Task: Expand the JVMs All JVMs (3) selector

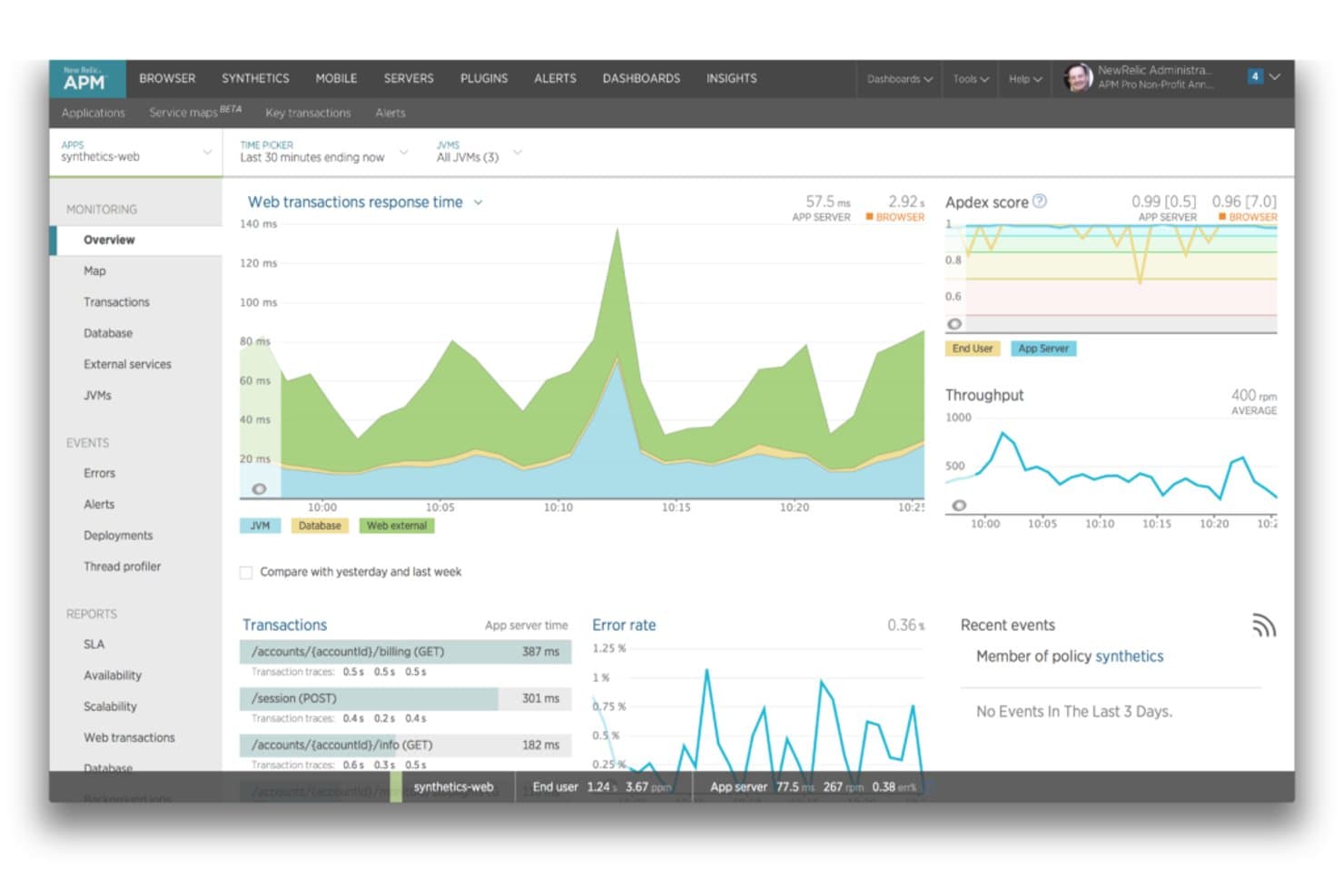Action: [x=479, y=152]
